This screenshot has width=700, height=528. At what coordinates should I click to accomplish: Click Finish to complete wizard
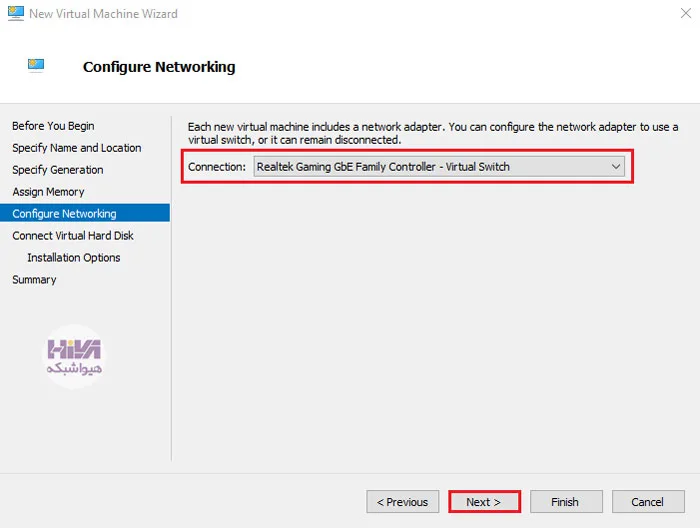566,502
